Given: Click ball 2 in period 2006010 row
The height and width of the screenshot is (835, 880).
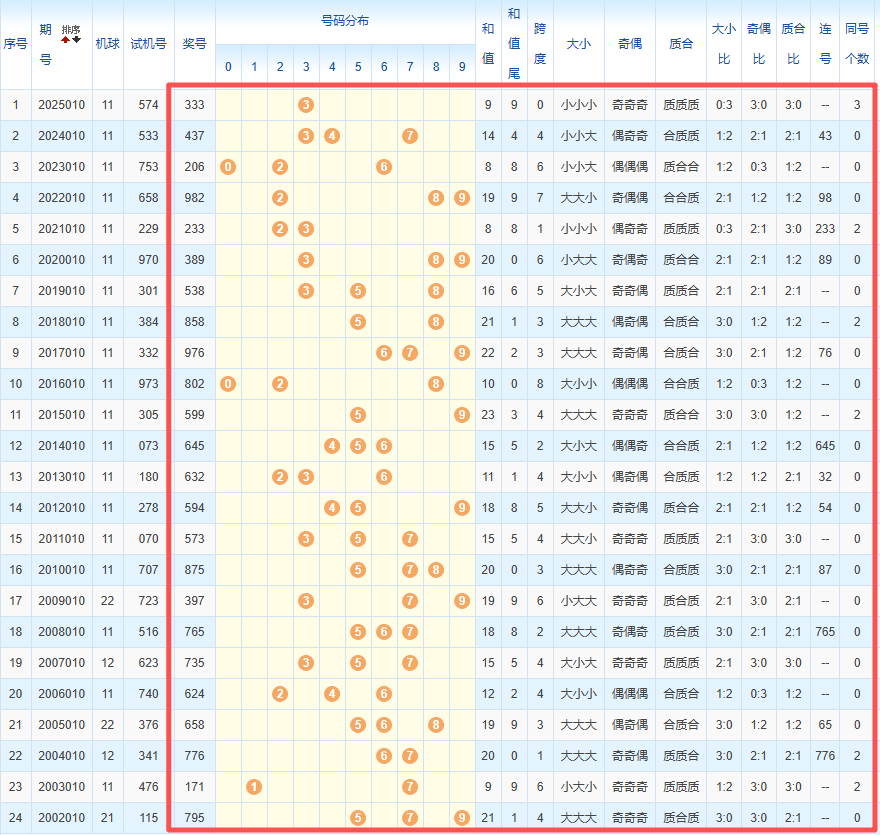Looking at the screenshot, I should click(x=280, y=693).
